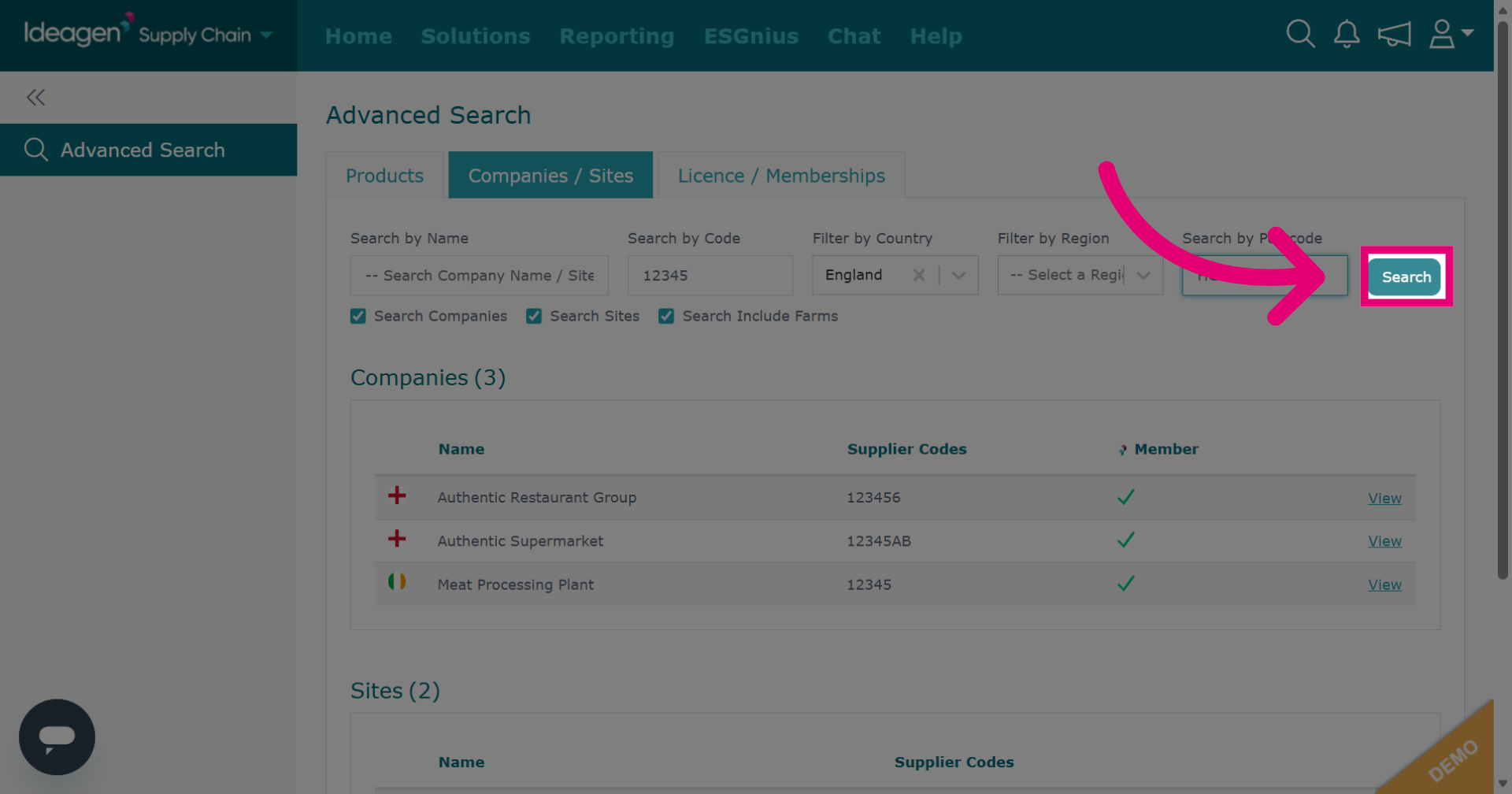Click the Search by Name field
Screen dimensions: 1512x794
coord(479,275)
